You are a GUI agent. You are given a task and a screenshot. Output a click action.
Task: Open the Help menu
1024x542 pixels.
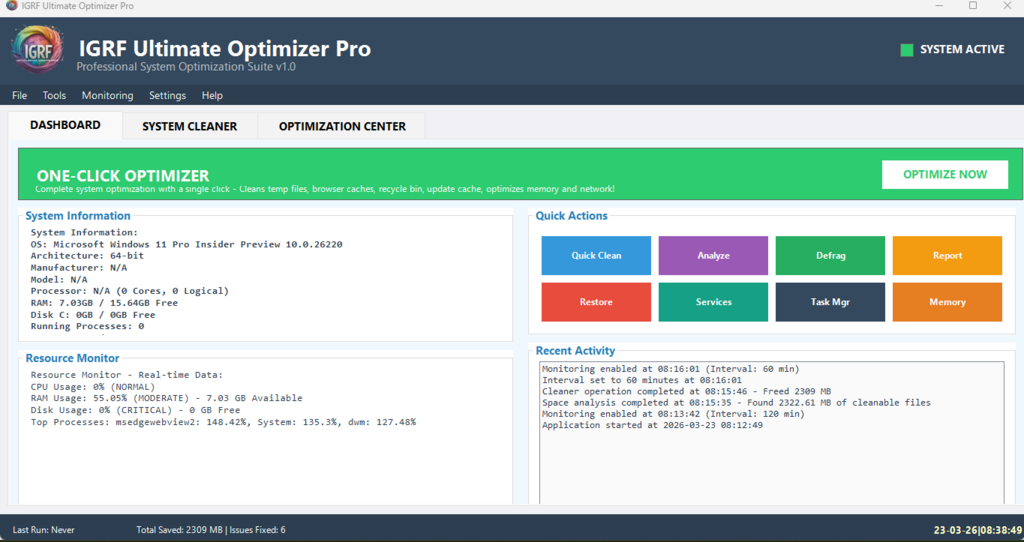pyautogui.click(x=212, y=96)
